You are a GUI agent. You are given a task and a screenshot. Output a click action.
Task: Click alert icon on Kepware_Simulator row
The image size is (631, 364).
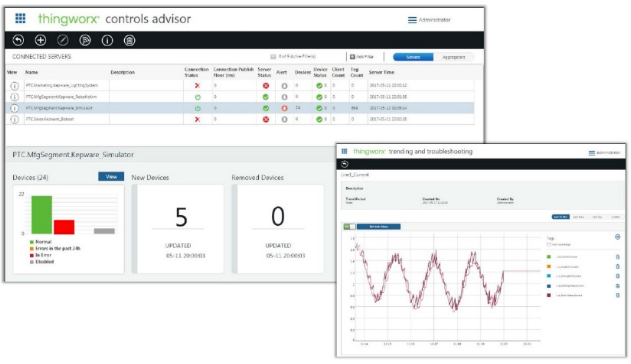(x=284, y=108)
